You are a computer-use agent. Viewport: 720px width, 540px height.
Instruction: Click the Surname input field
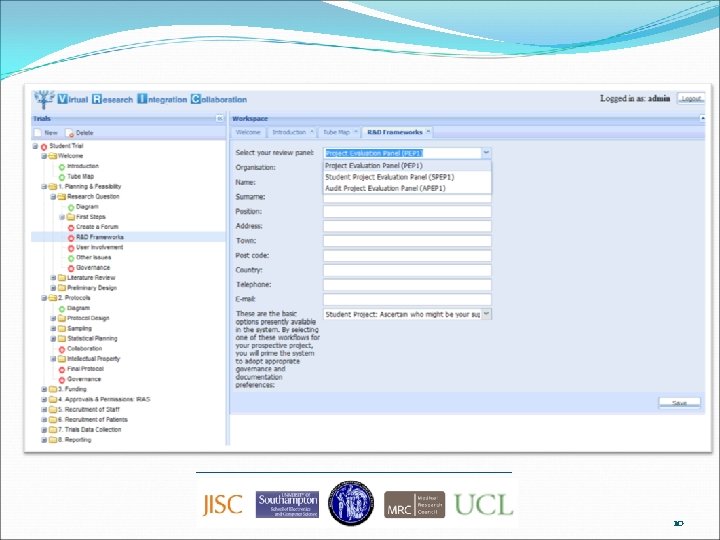point(407,198)
